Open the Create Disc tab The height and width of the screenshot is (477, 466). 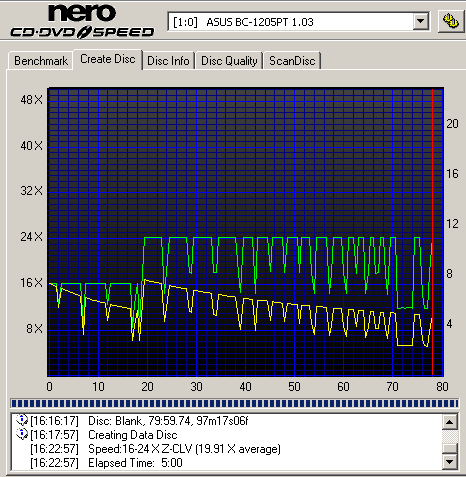[108, 59]
